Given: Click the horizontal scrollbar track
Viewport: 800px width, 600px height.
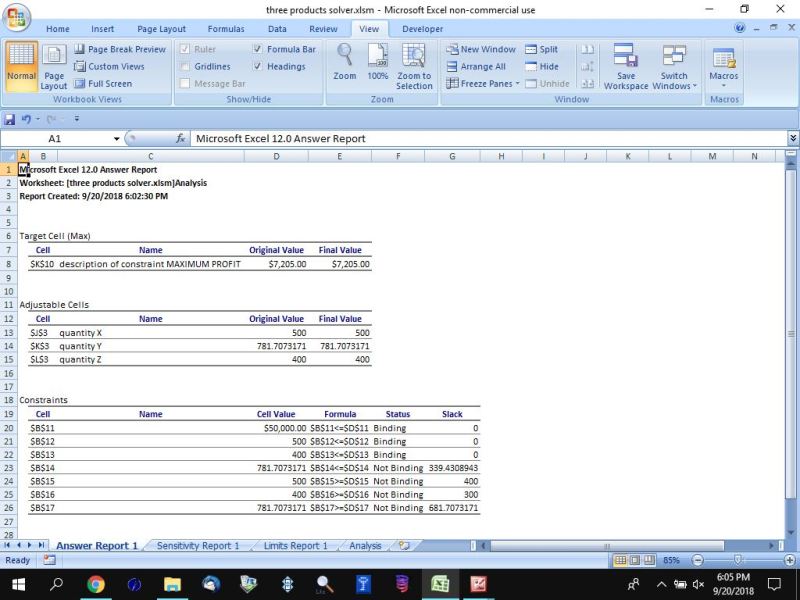Looking at the screenshot, I should [x=744, y=545].
